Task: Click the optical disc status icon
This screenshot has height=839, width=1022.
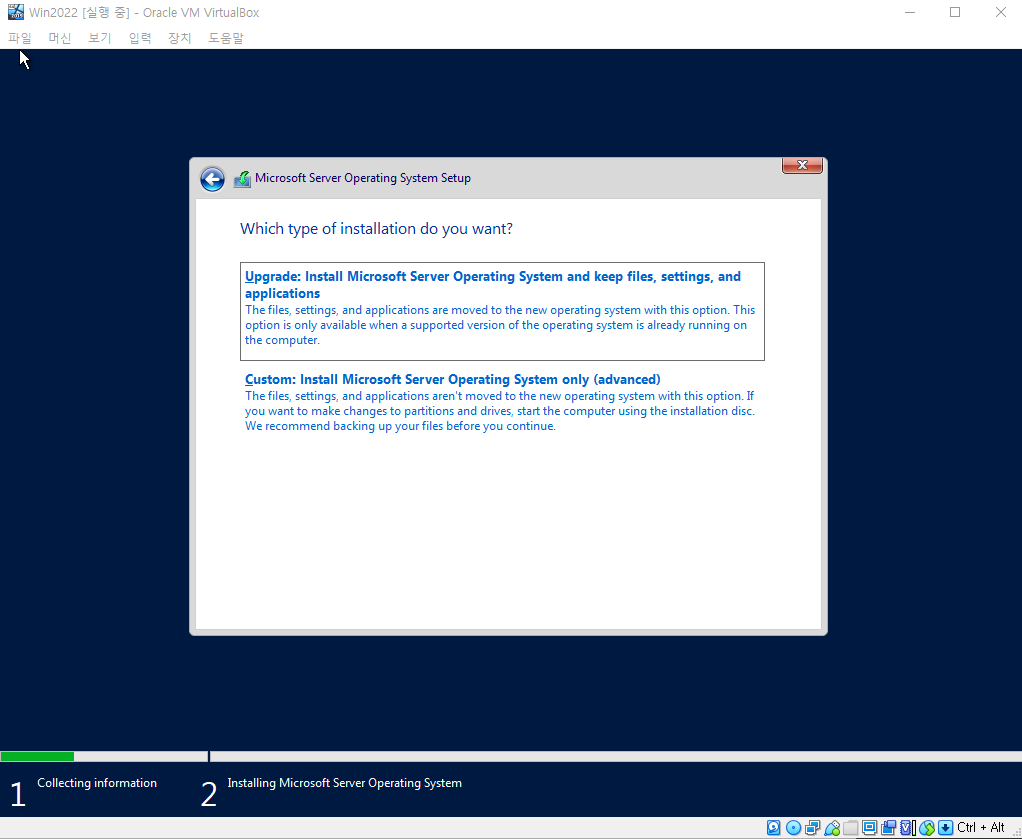Action: pos(793,828)
